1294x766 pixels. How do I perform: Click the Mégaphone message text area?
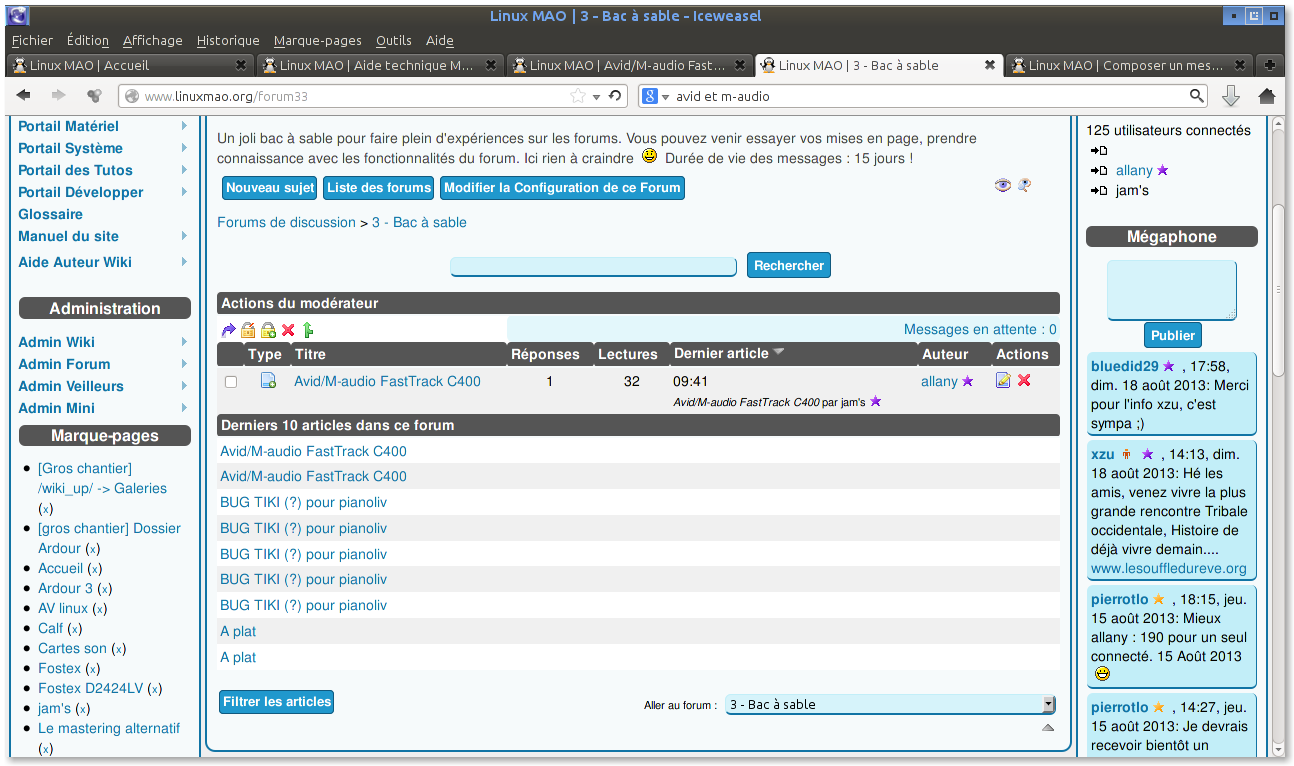pos(1172,290)
